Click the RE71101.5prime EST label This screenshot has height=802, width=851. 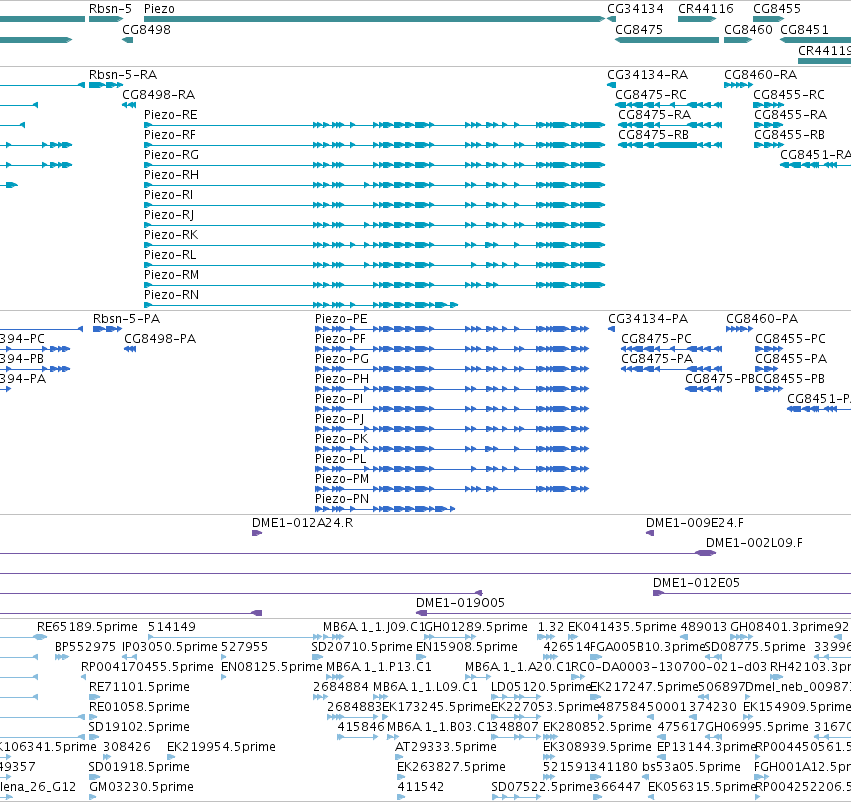tap(139, 687)
